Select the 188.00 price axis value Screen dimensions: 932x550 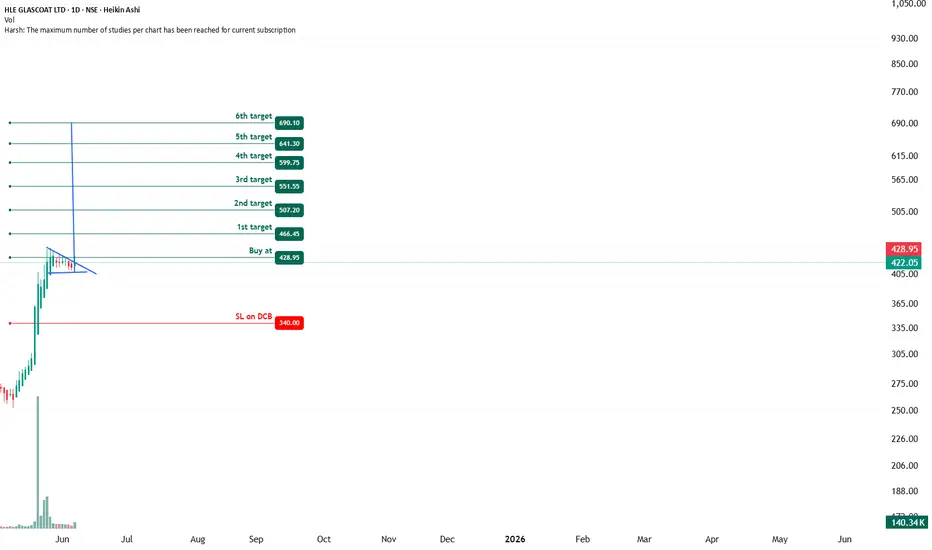pyautogui.click(x=905, y=491)
